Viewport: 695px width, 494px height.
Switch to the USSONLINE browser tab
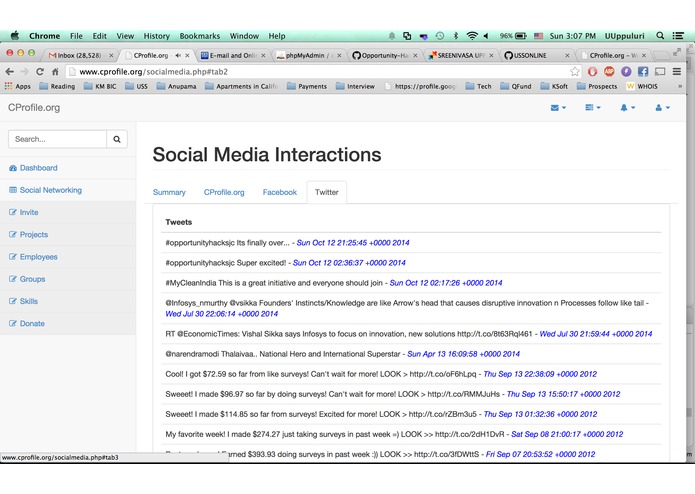point(536,55)
